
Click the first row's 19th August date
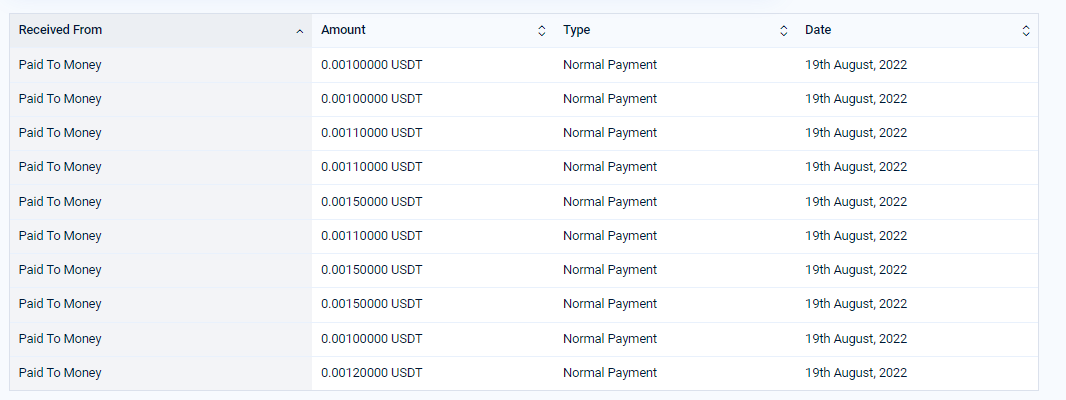[x=856, y=65]
